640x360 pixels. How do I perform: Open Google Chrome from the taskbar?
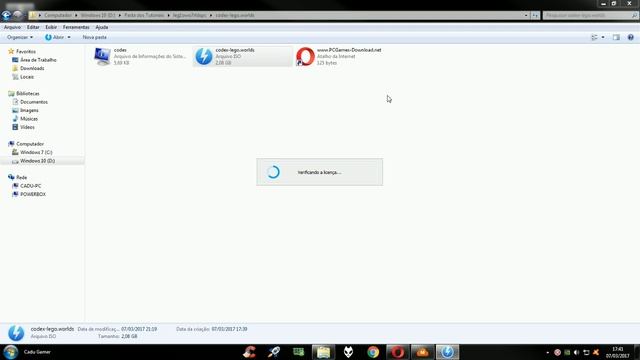tap(373, 352)
